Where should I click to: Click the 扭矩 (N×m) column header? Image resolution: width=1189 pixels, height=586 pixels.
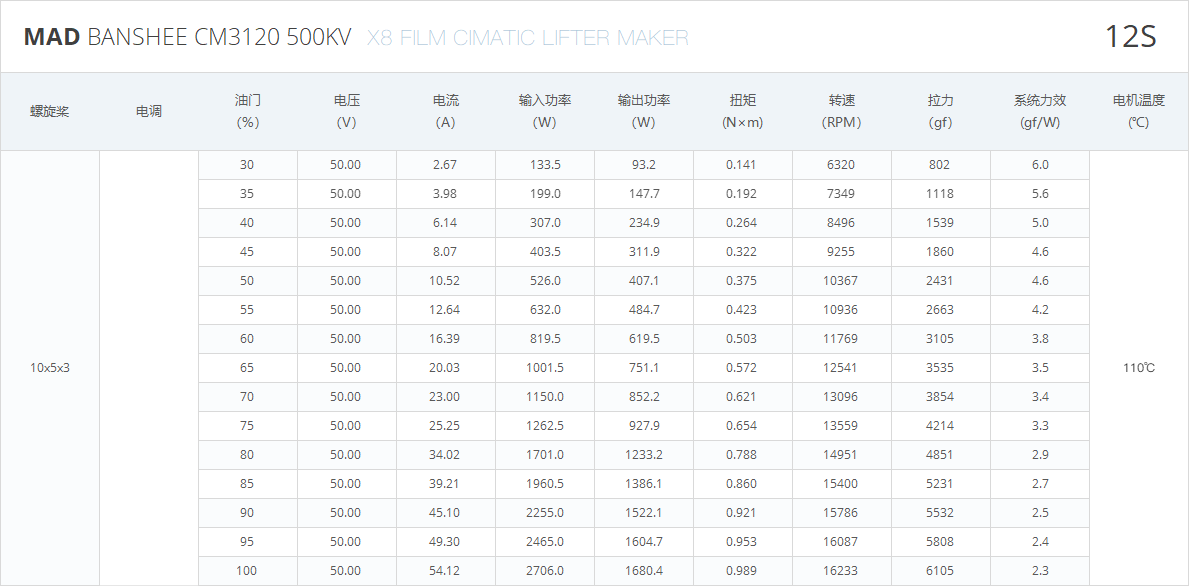(742, 111)
